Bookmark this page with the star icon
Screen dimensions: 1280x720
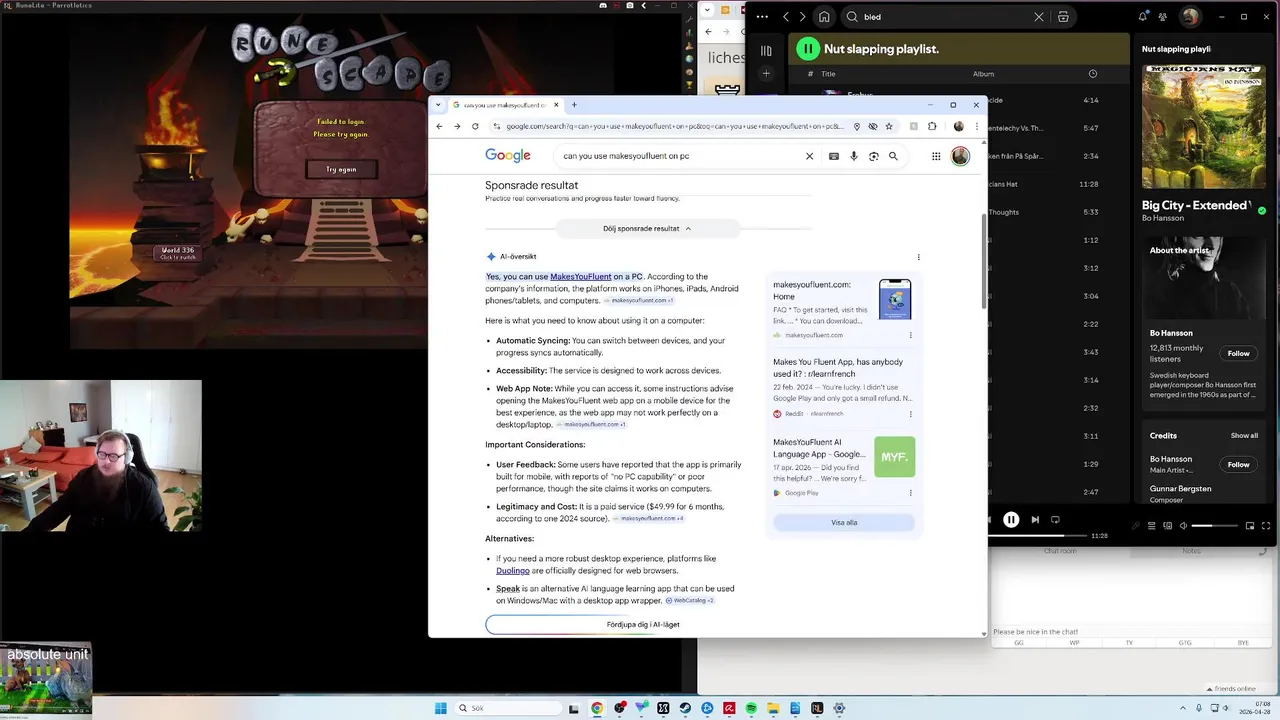[889, 126]
